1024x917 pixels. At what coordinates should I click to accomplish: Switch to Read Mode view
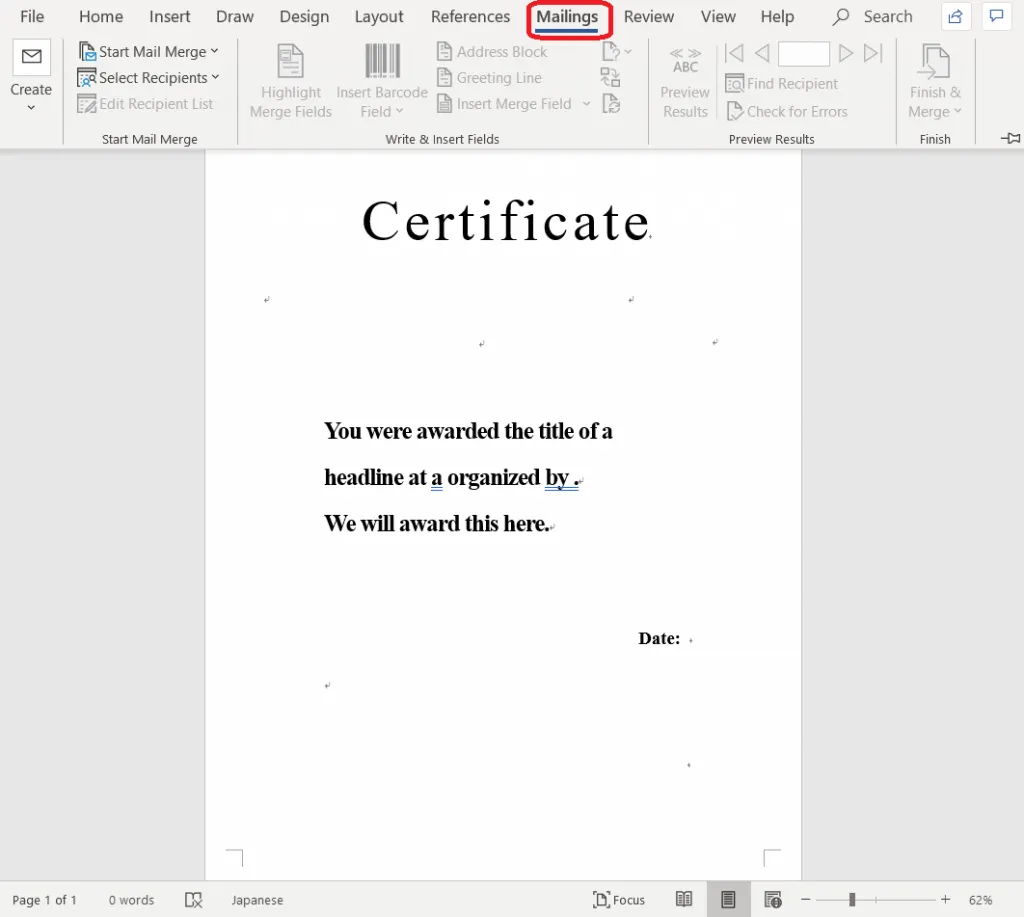tap(684, 899)
